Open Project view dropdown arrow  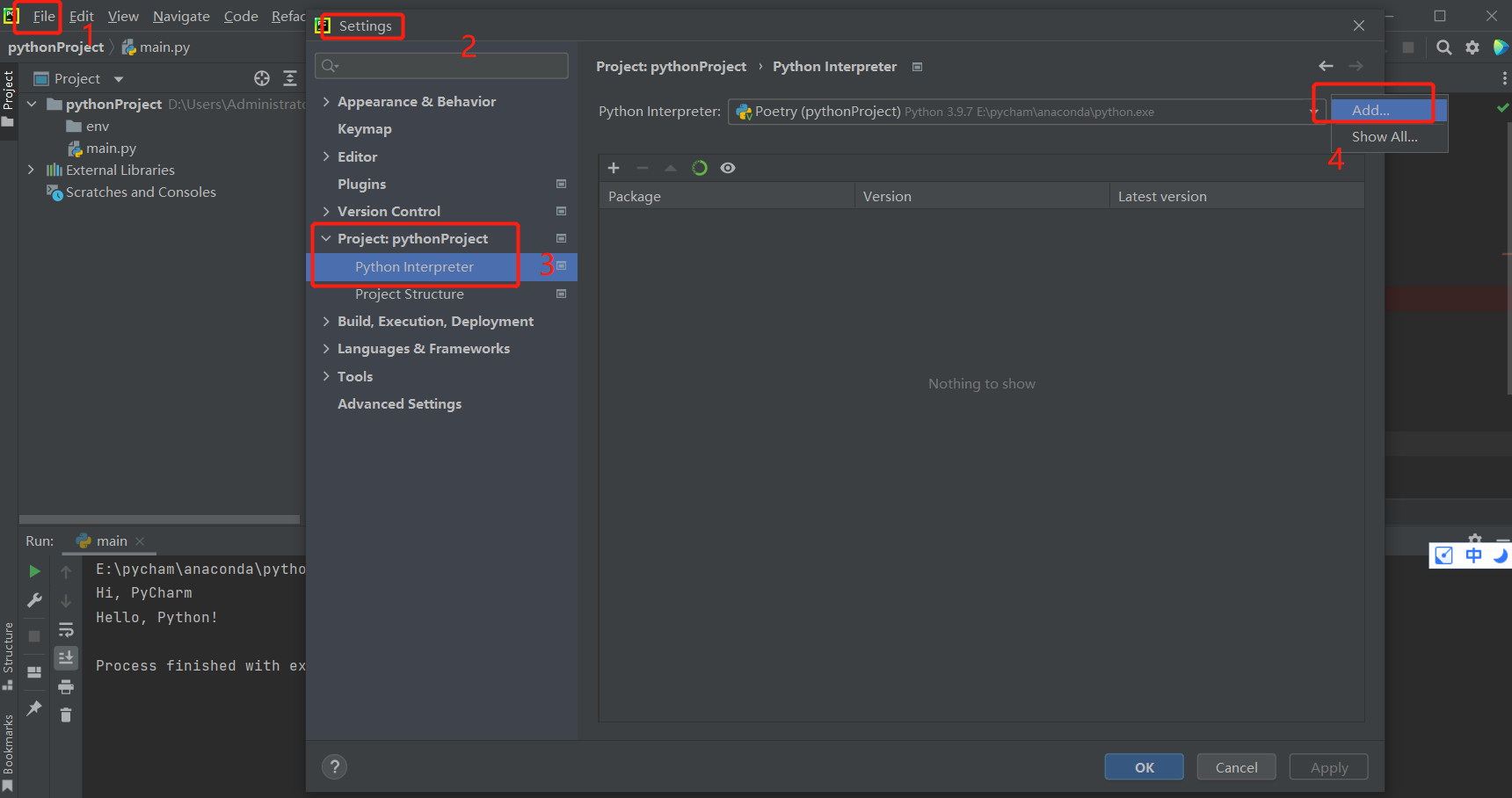coord(119,79)
